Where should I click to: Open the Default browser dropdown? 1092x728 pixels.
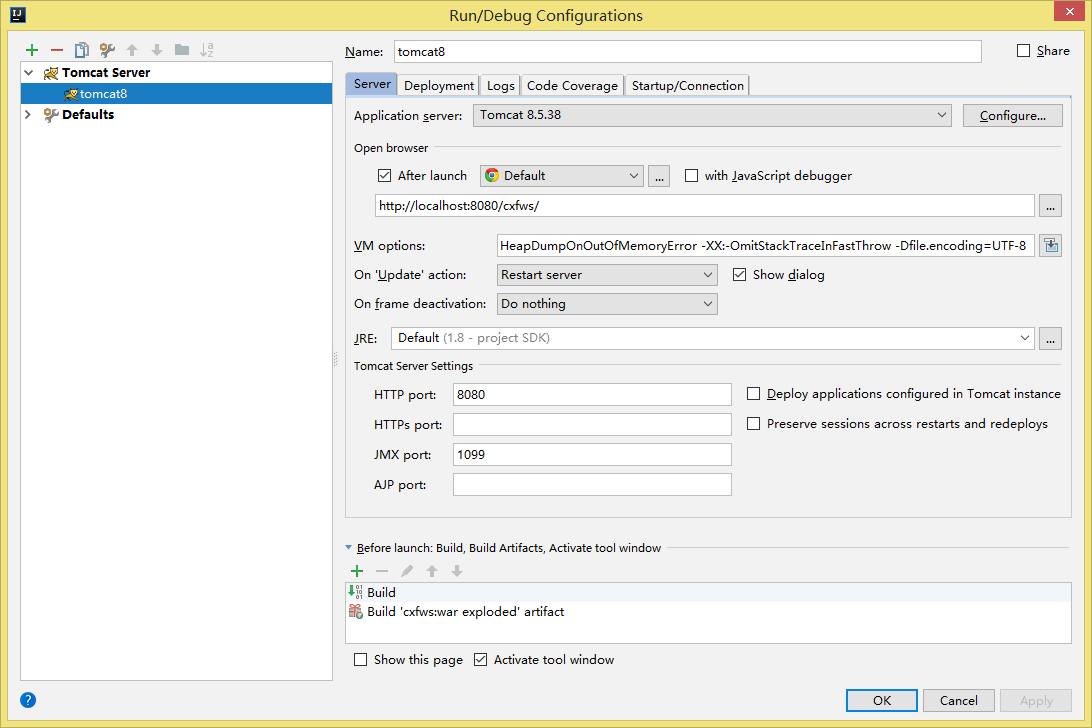(561, 176)
